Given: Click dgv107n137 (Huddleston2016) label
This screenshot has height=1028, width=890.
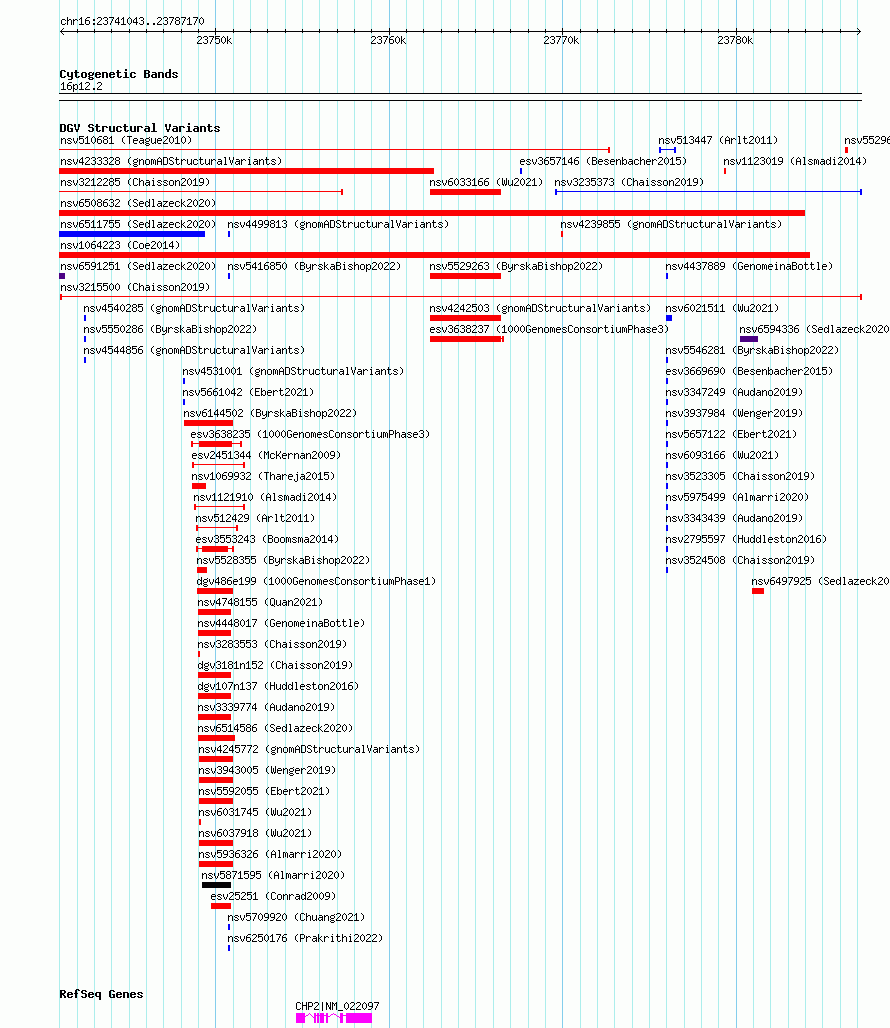Looking at the screenshot, I should click(x=278, y=686).
